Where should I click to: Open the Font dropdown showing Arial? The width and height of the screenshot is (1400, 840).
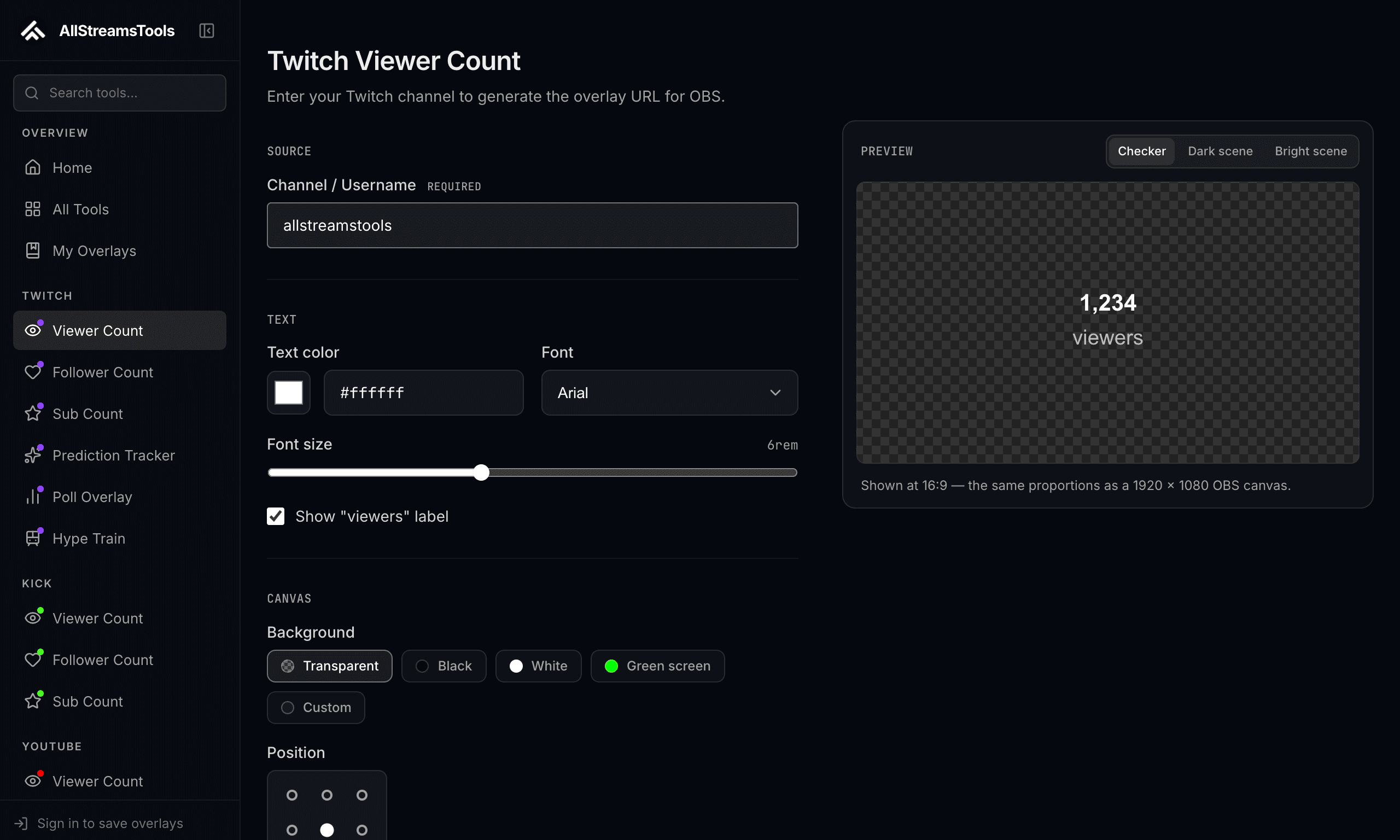pos(669,393)
